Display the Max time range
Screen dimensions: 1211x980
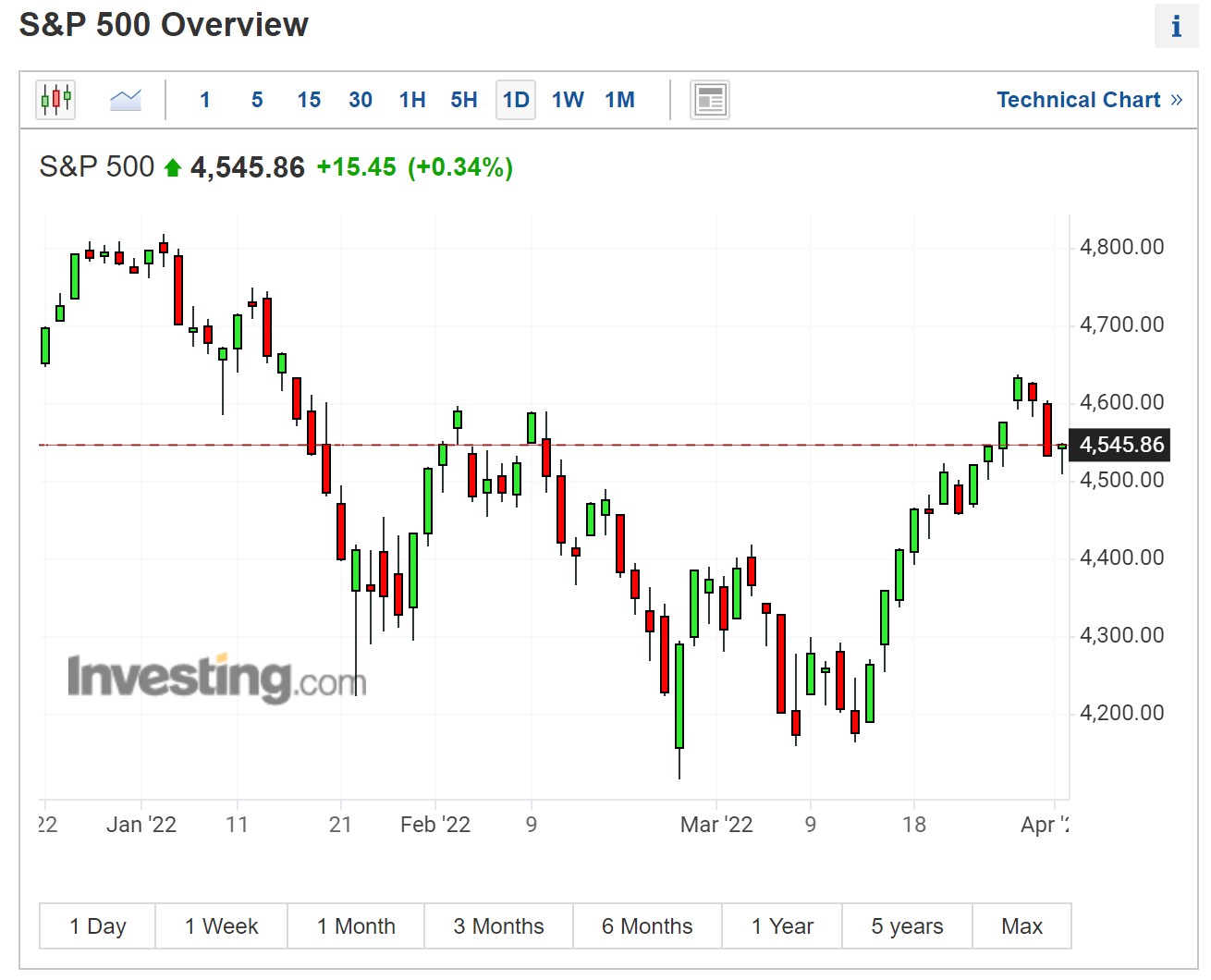point(1021,926)
